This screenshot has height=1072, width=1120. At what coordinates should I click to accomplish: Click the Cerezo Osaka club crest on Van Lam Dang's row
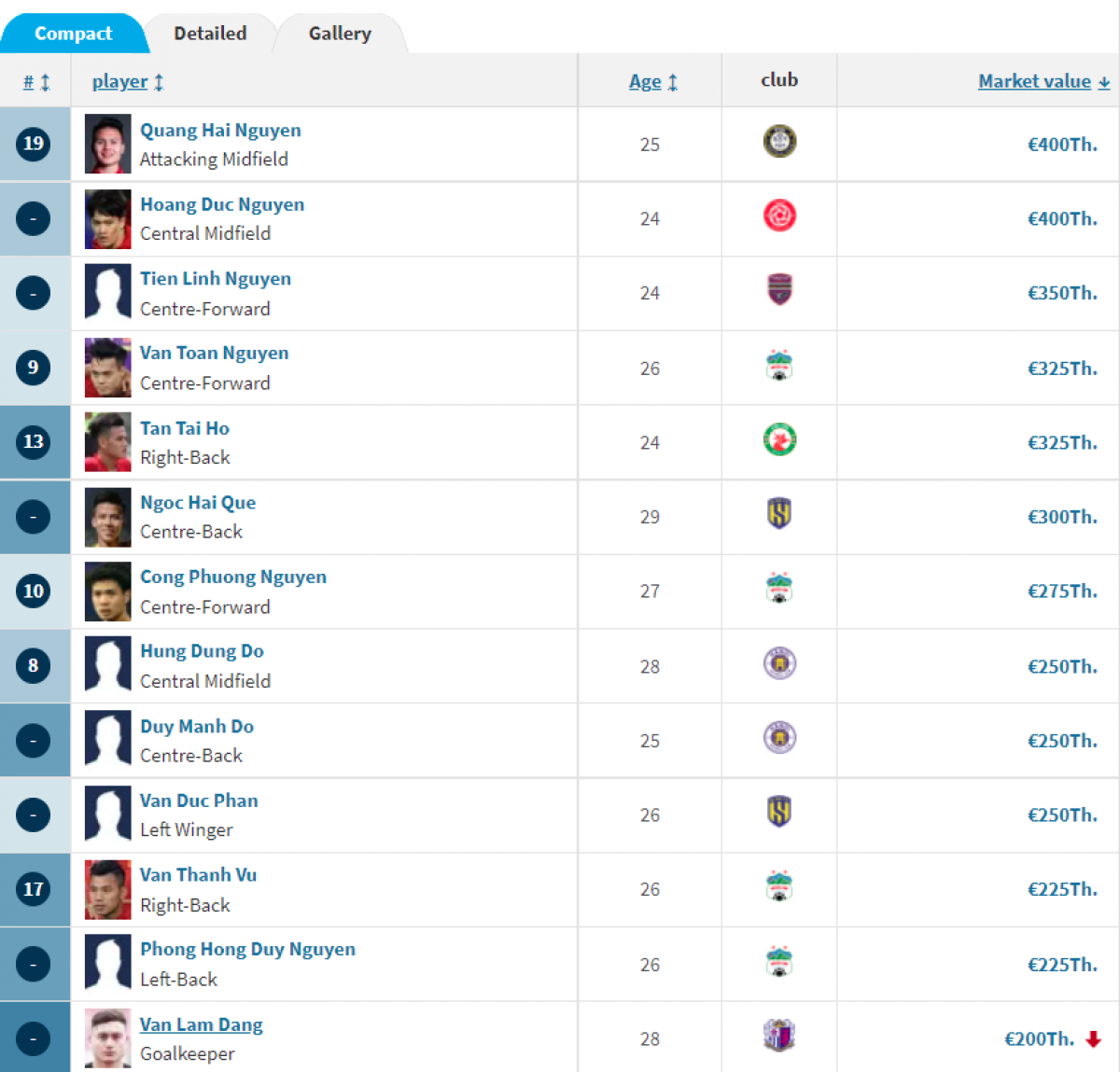coord(778,1037)
